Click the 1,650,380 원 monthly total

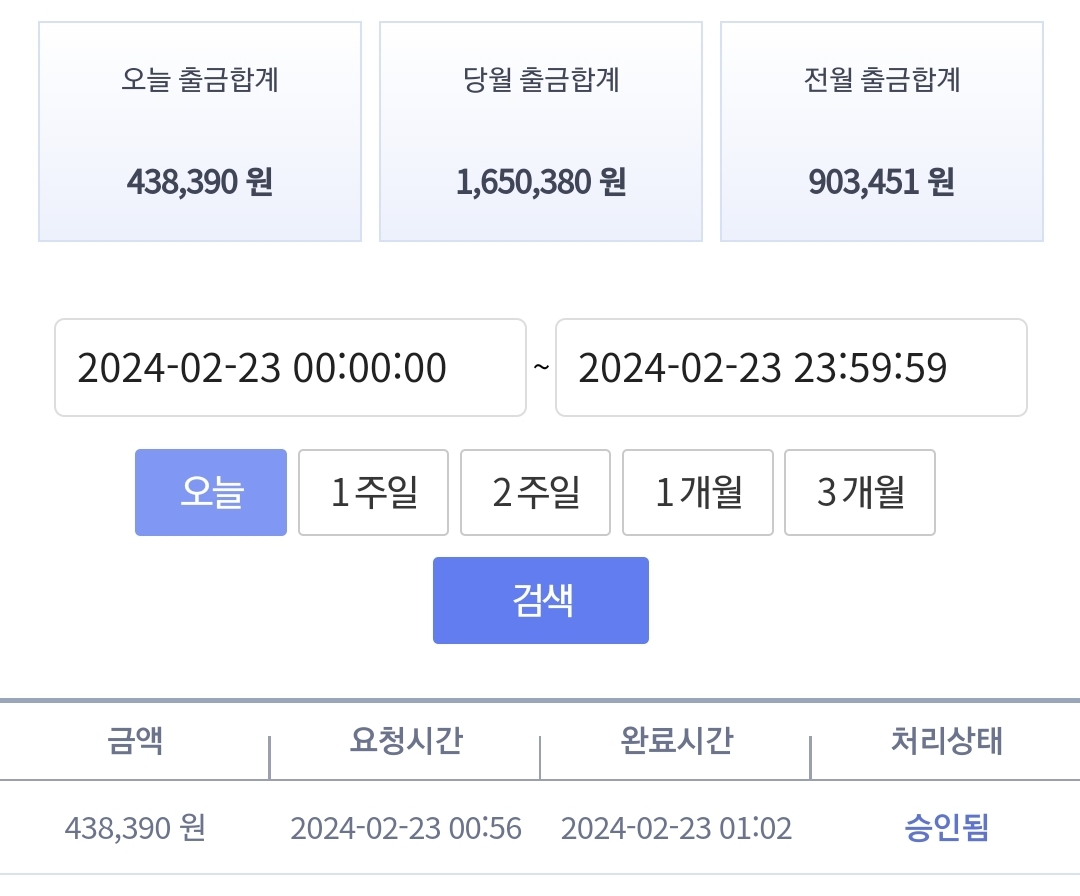coord(541,183)
